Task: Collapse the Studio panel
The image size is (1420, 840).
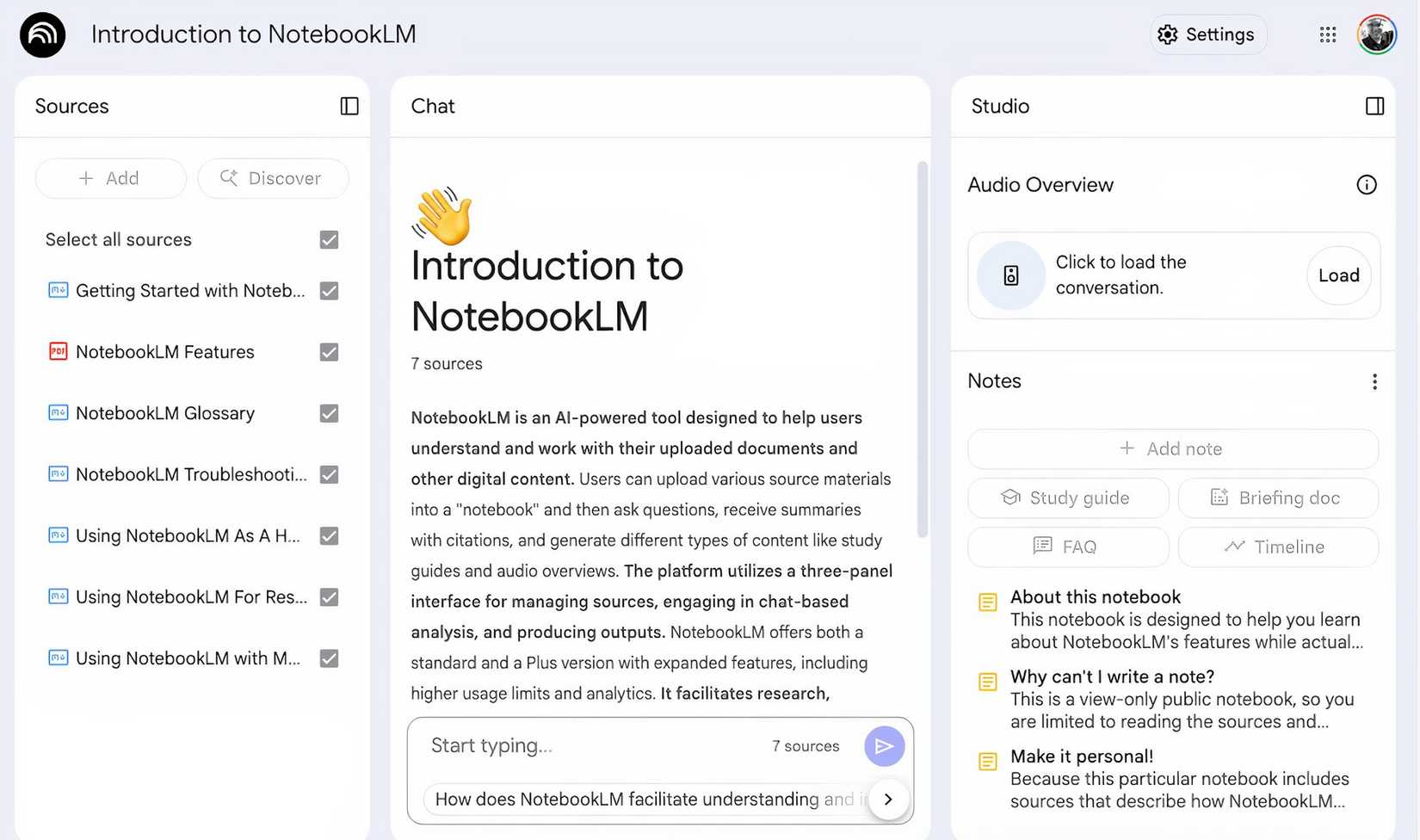Action: click(1374, 106)
